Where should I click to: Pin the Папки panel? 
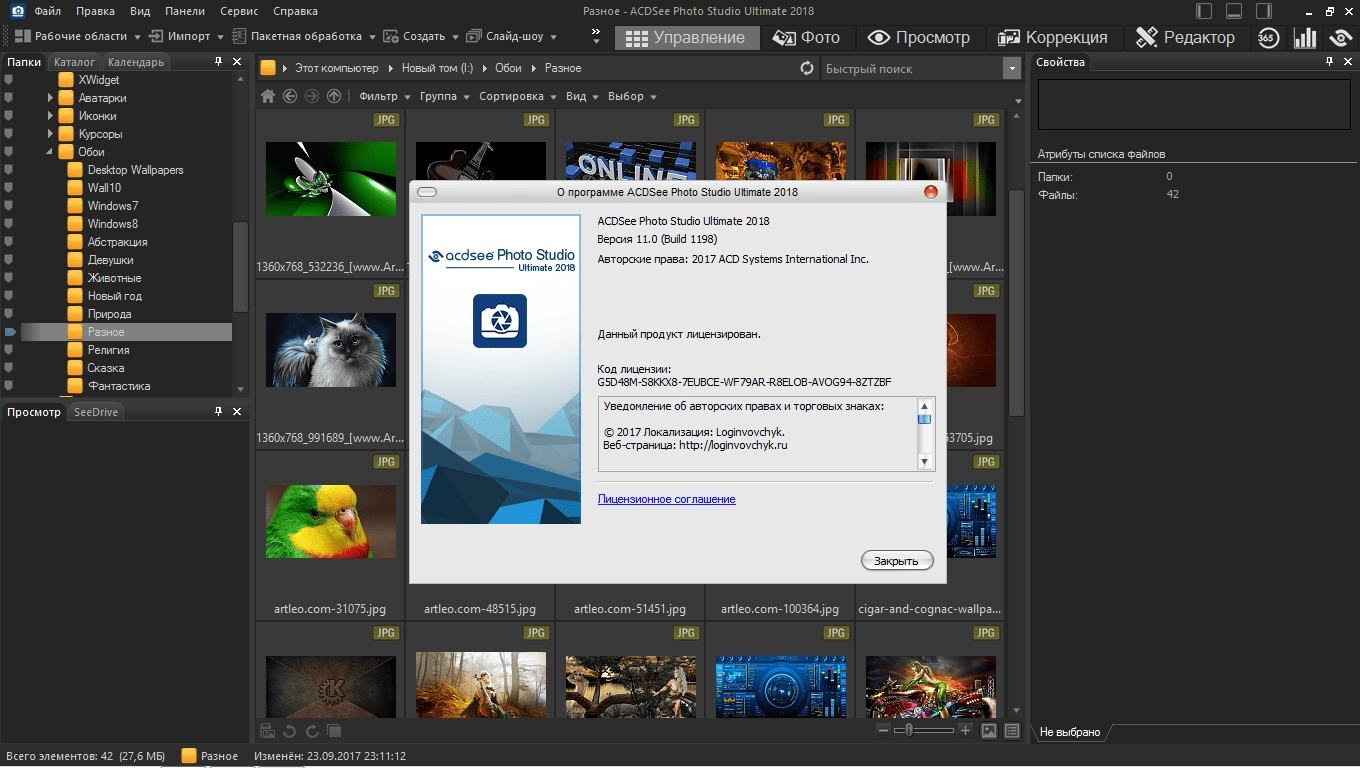click(219, 62)
